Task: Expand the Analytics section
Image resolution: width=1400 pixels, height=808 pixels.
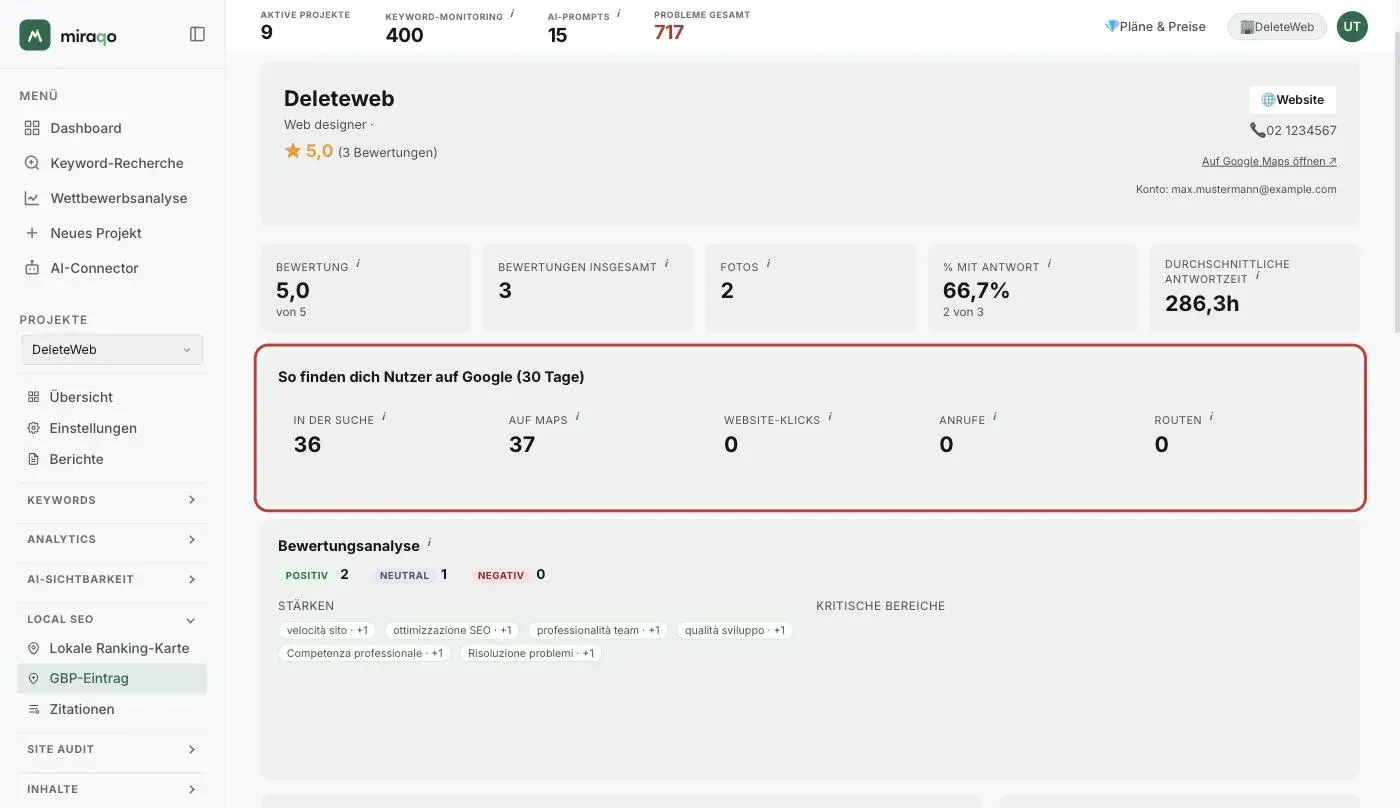Action: (x=113, y=539)
